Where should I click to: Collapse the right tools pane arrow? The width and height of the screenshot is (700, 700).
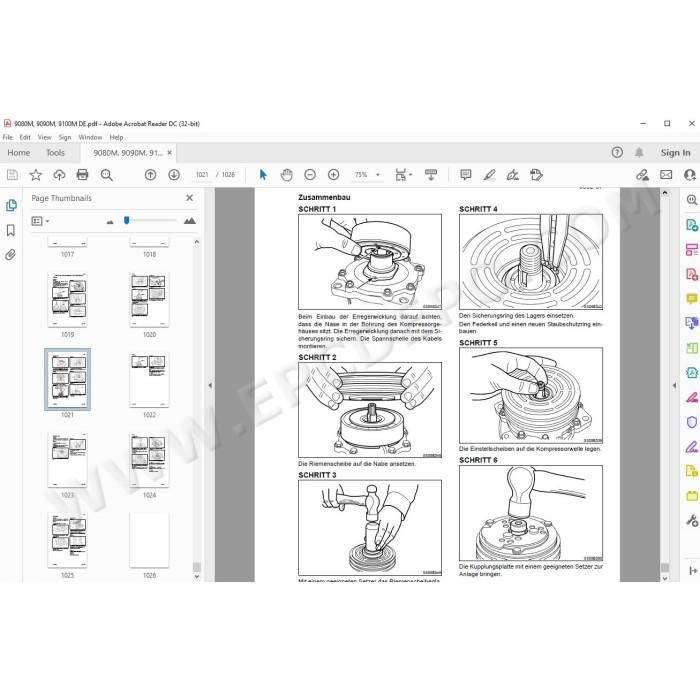pos(675,385)
